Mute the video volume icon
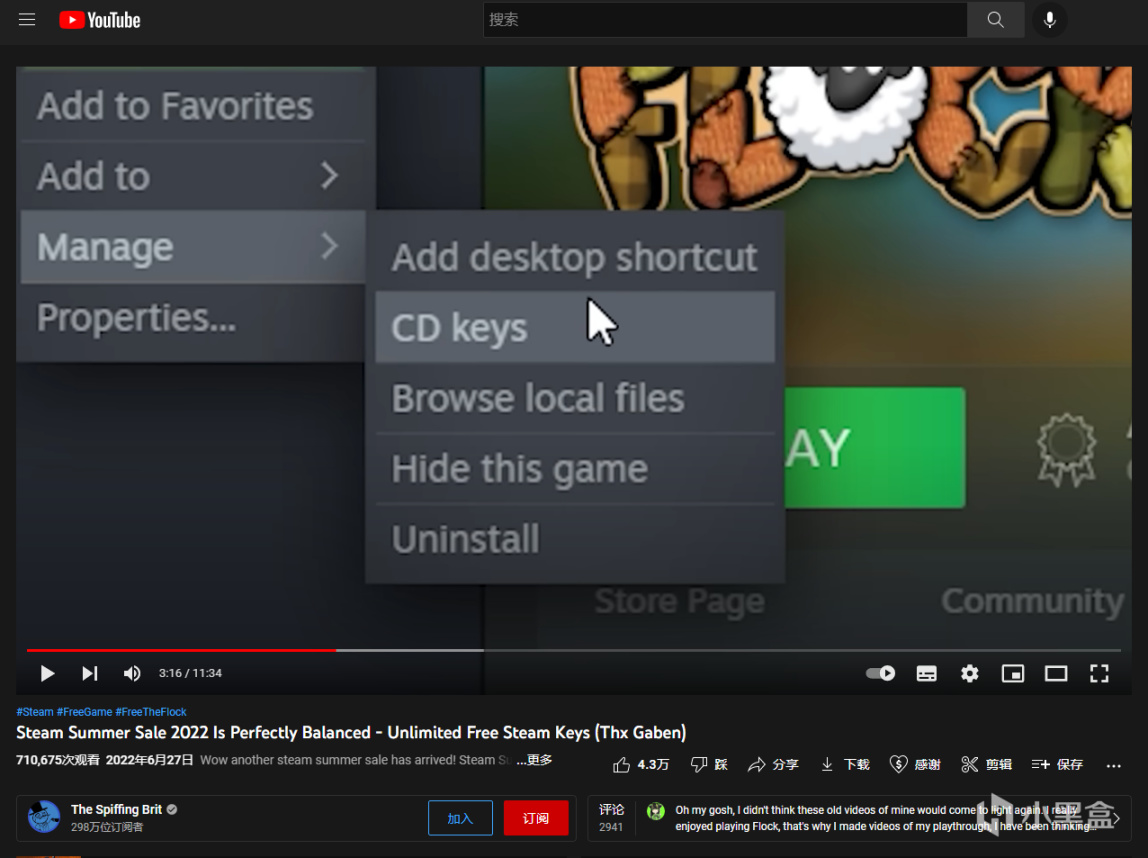This screenshot has height=858, width=1148. click(x=131, y=673)
